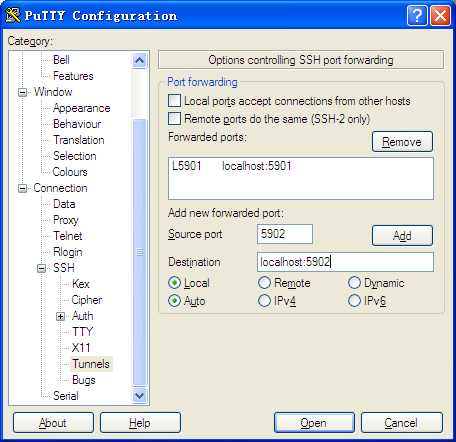This screenshot has width=456, height=442.
Task: Select the Local forwarding radio button
Action: click(174, 283)
